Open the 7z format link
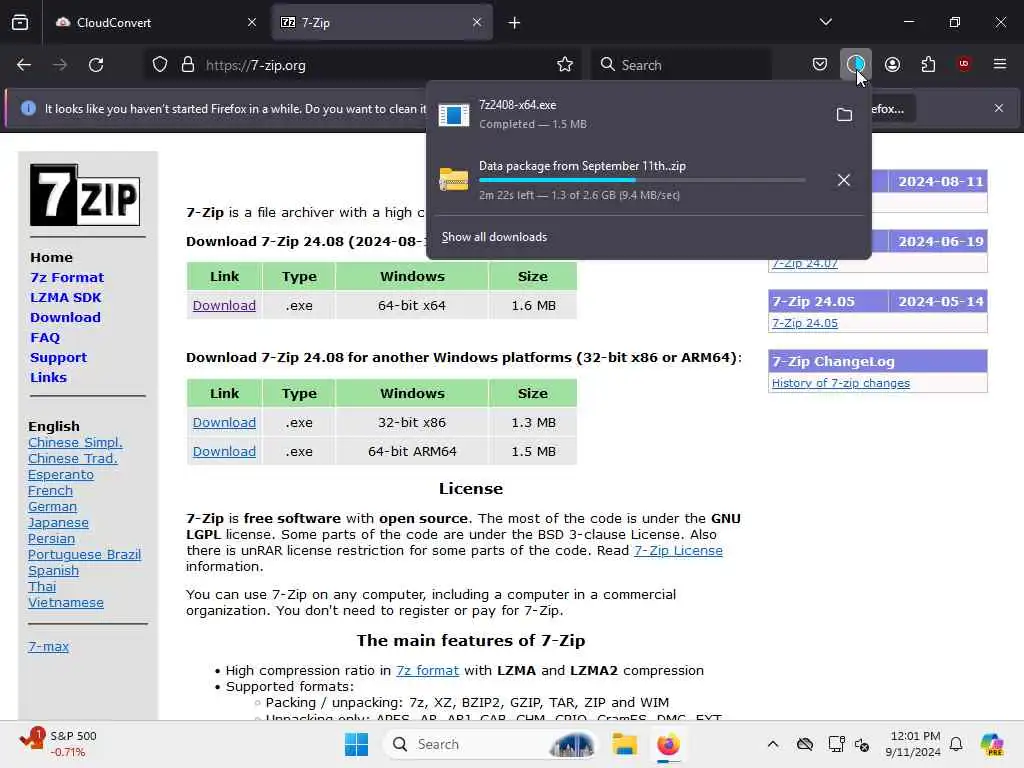 click(427, 671)
